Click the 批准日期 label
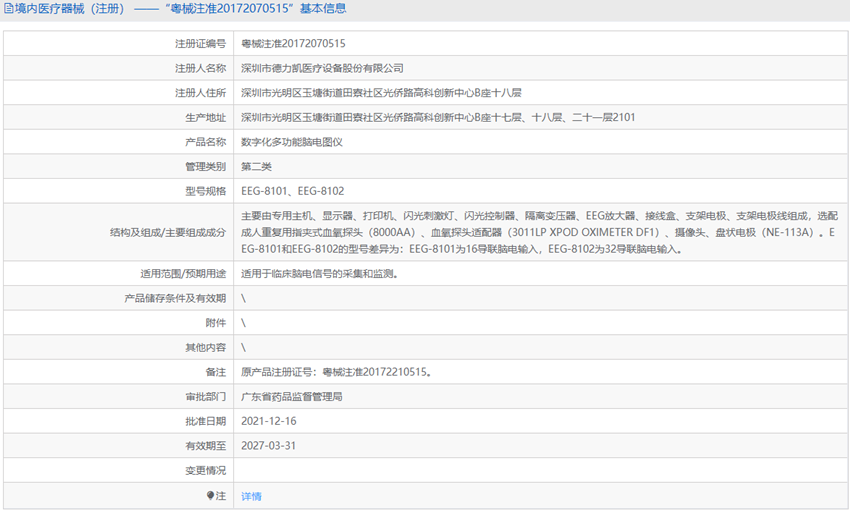The height and width of the screenshot is (510, 850). coord(205,421)
